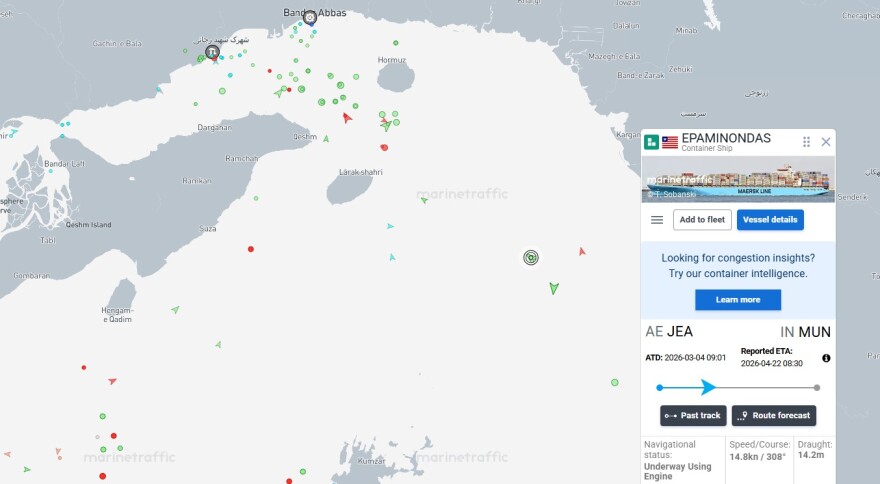
Task: Close the EPAMINONDAS vessel panel
Action: 826,142
